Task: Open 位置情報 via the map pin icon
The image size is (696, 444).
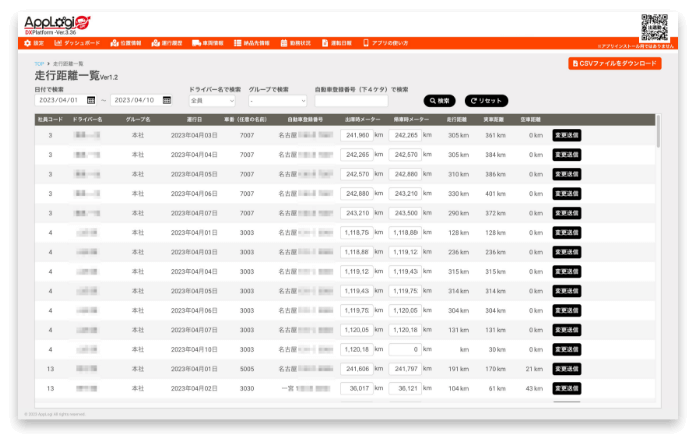Action: [x=115, y=43]
